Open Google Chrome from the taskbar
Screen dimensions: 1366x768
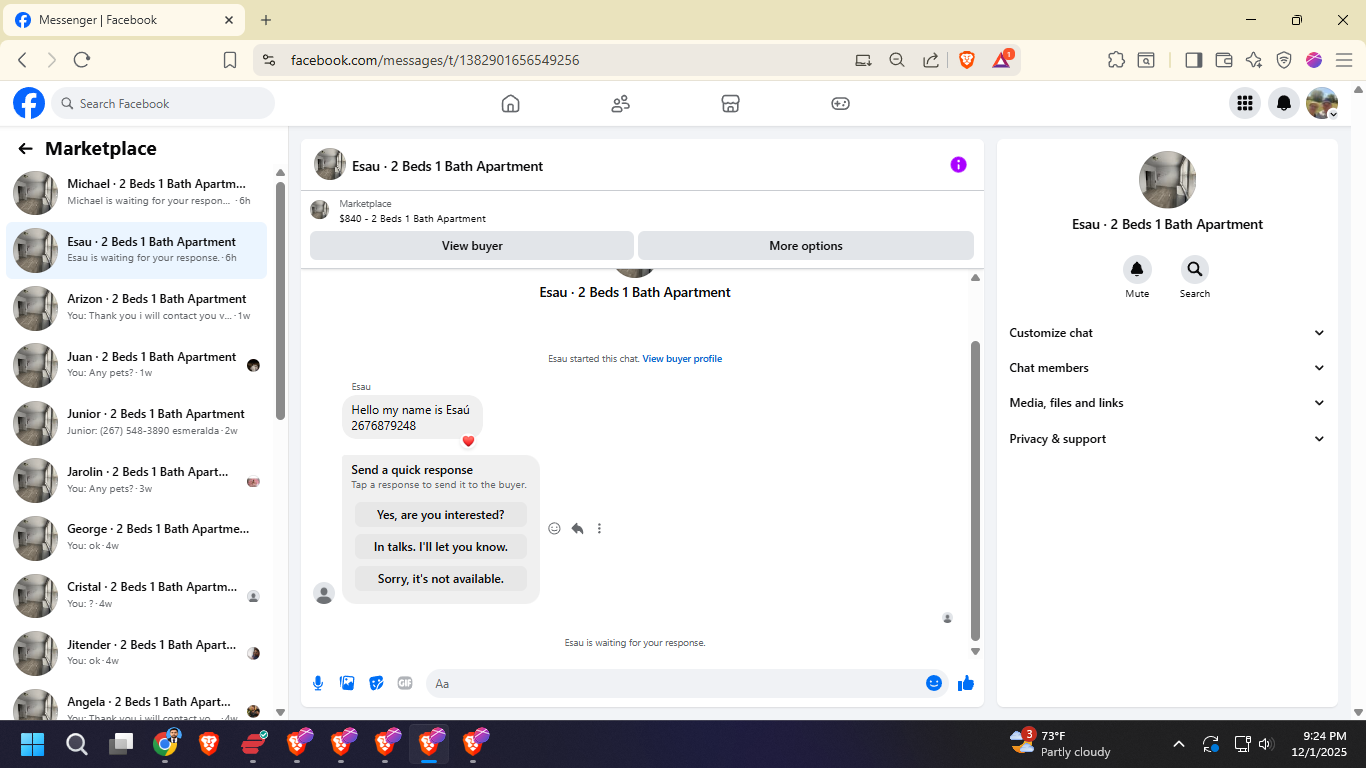click(166, 744)
